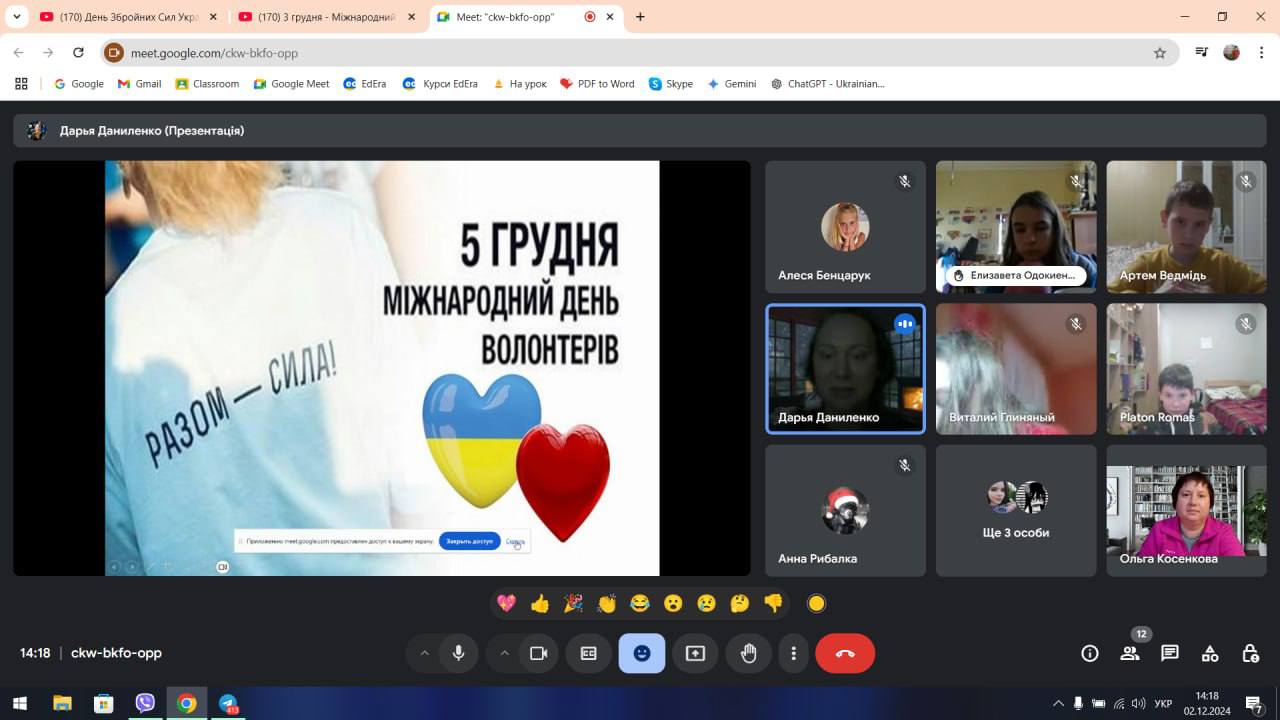Raise hand using the hand icon
Screen dimensions: 1280x720
[x=748, y=653]
